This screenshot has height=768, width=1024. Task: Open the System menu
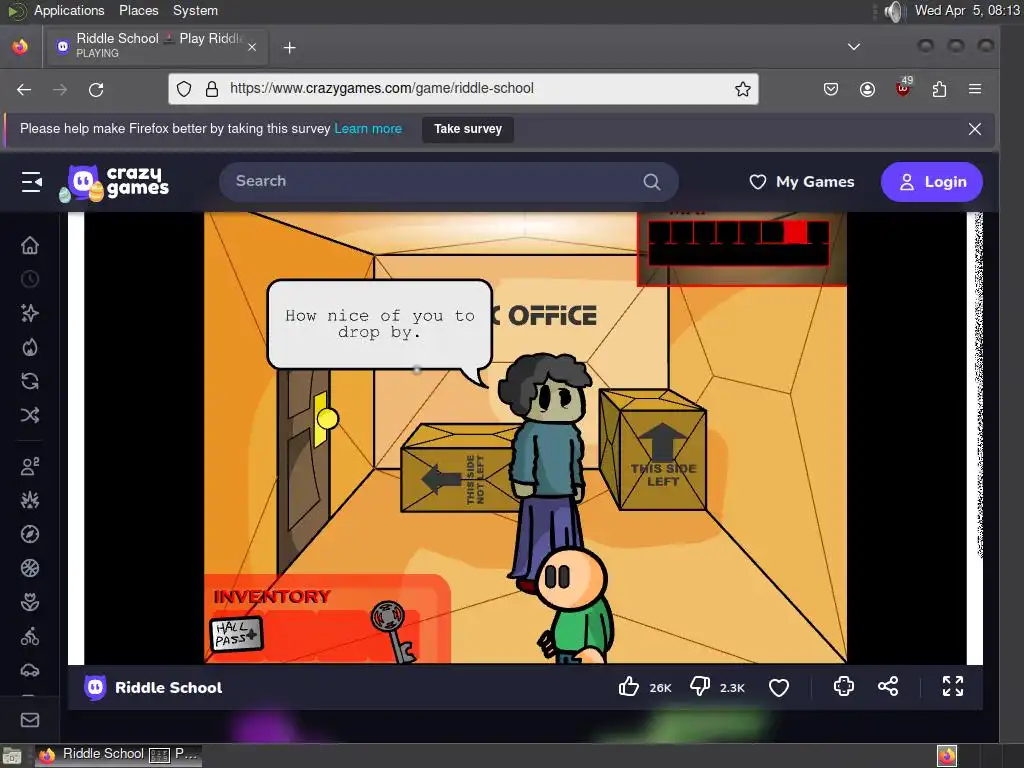pyautogui.click(x=195, y=10)
